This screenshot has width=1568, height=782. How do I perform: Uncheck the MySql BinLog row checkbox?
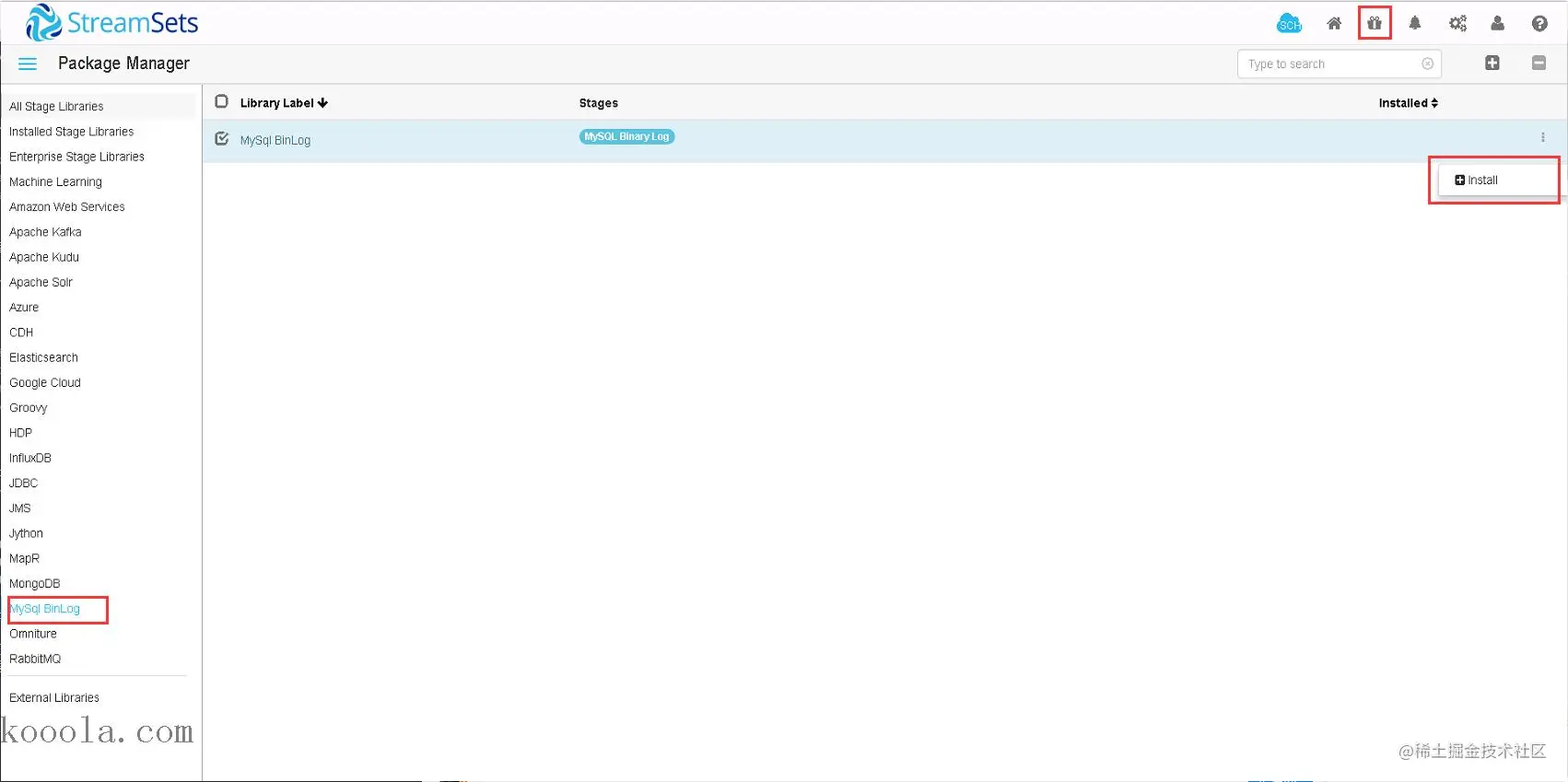pyautogui.click(x=221, y=138)
